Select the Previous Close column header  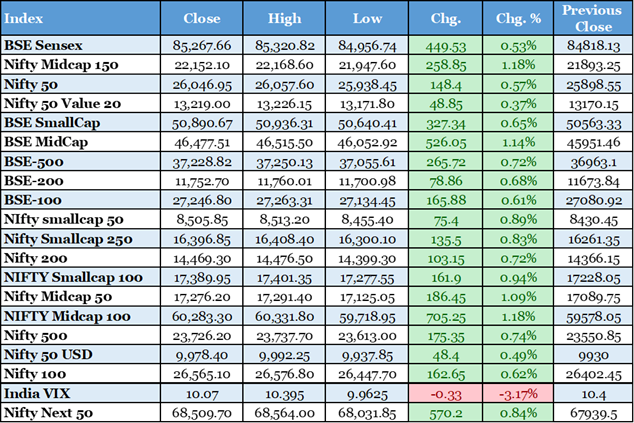[x=591, y=17]
